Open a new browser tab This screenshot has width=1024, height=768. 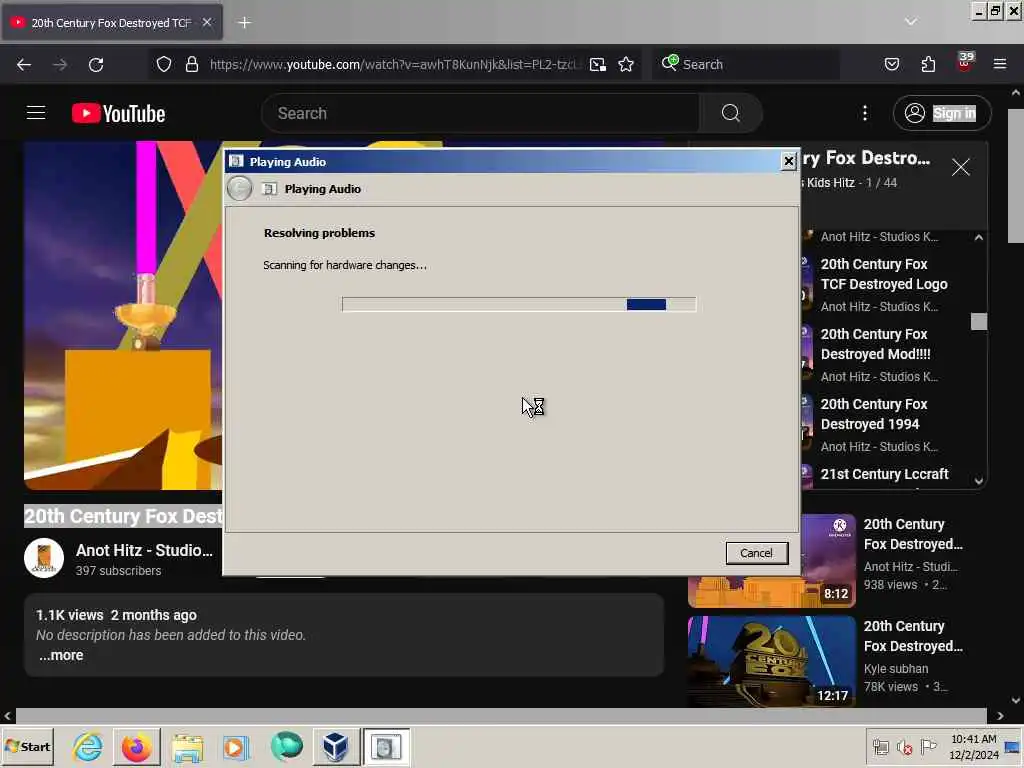tap(244, 23)
